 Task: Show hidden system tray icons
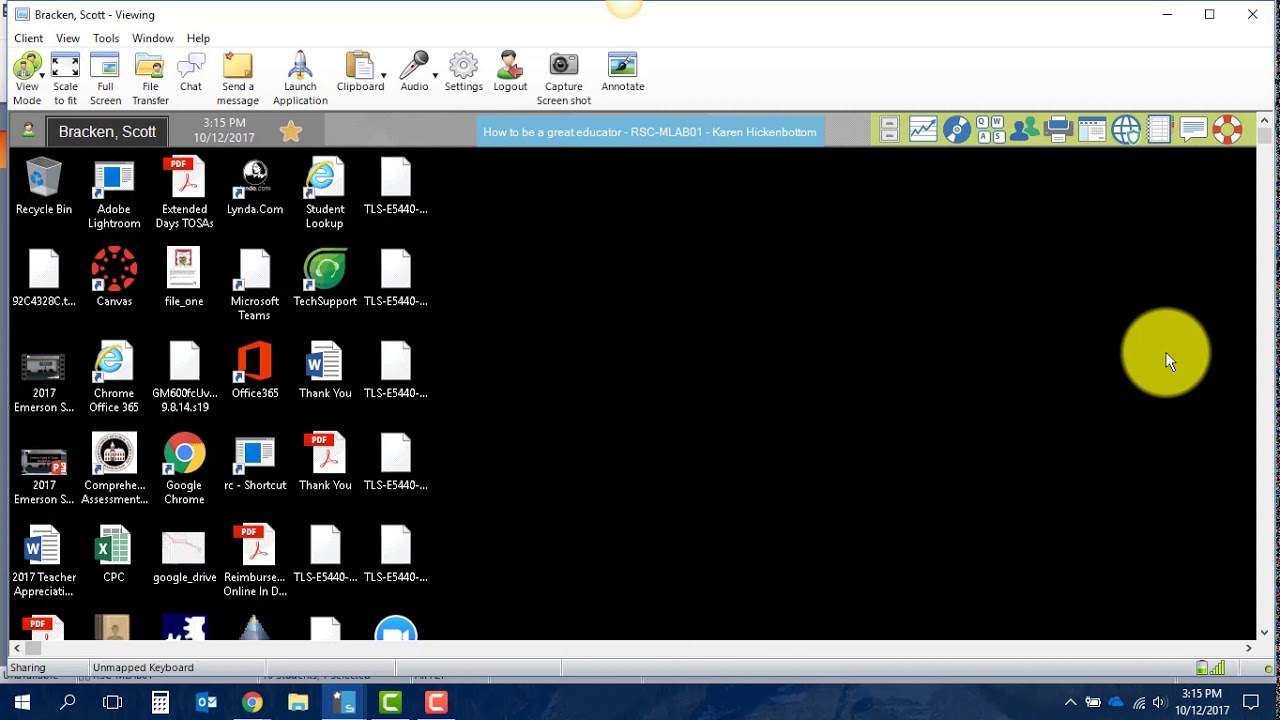coord(1070,702)
